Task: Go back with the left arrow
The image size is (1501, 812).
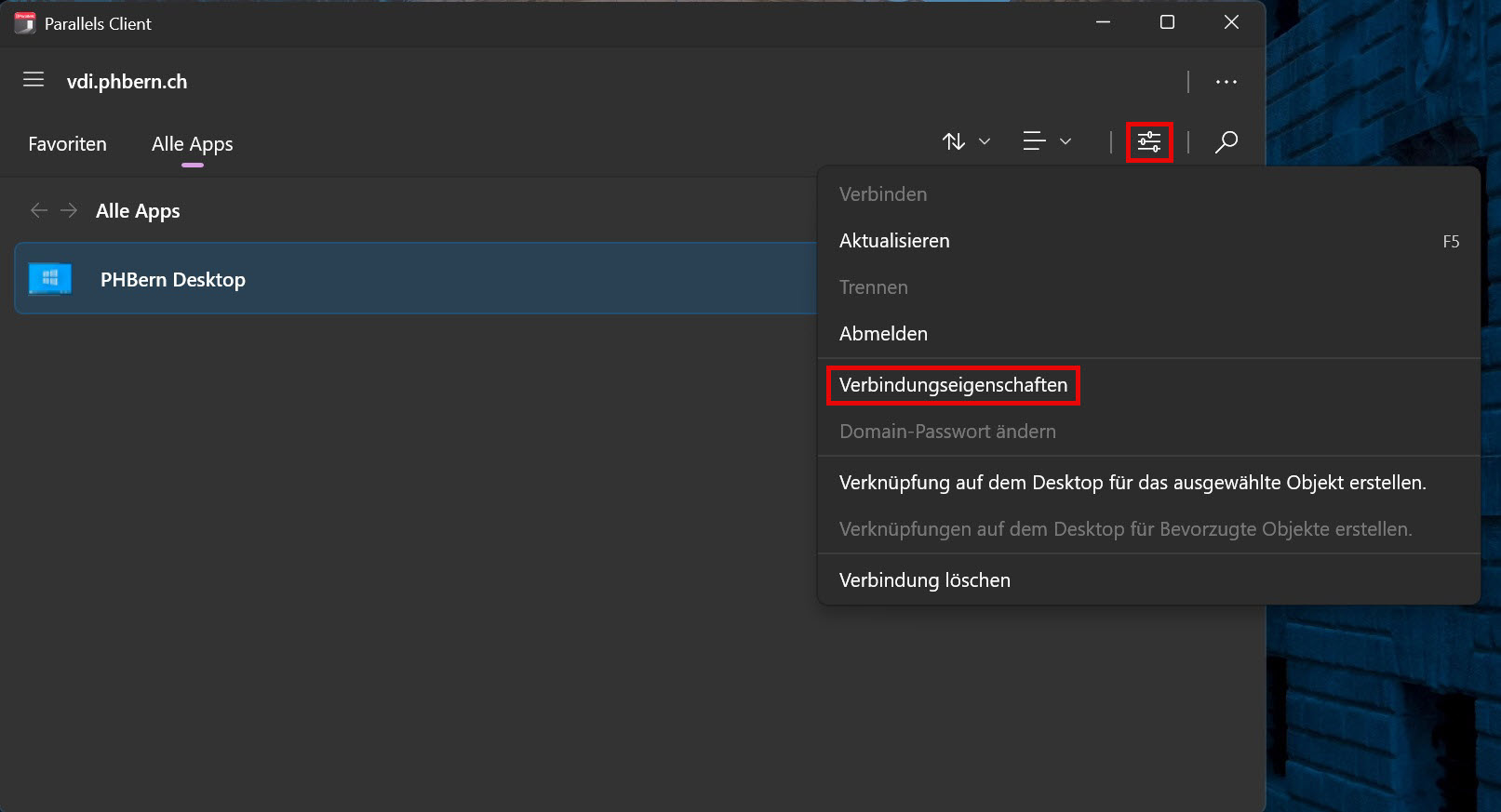Action: 38,210
